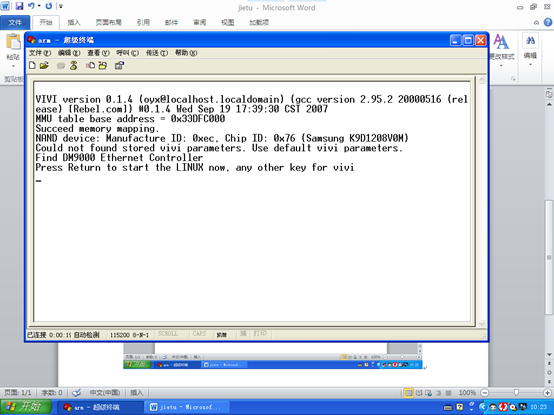Switch to arm - 超级终端 taskbar item
The height and width of the screenshot is (415, 554).
click(100, 407)
